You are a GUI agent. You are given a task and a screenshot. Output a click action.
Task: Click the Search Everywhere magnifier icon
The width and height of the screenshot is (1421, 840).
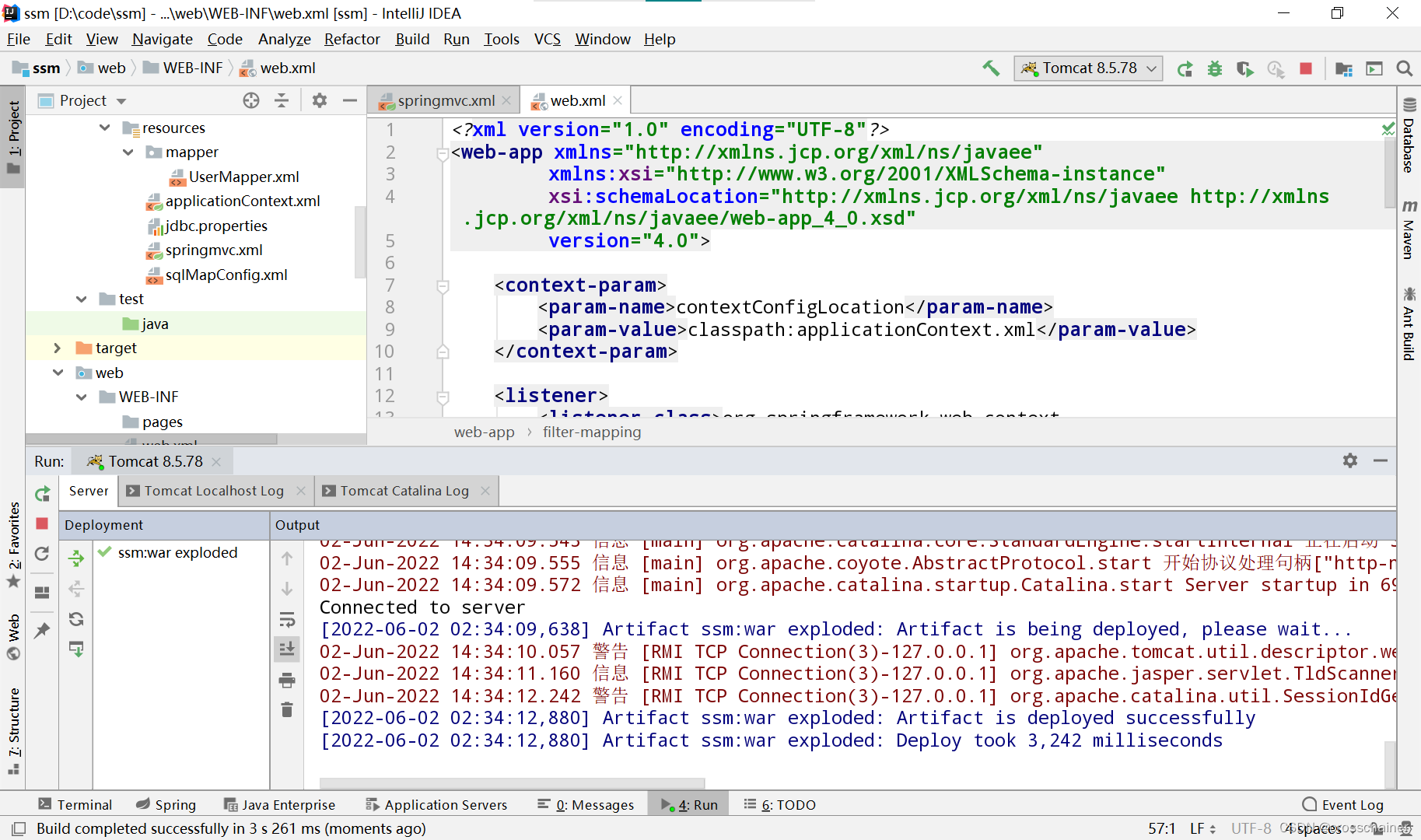pyautogui.click(x=1405, y=68)
